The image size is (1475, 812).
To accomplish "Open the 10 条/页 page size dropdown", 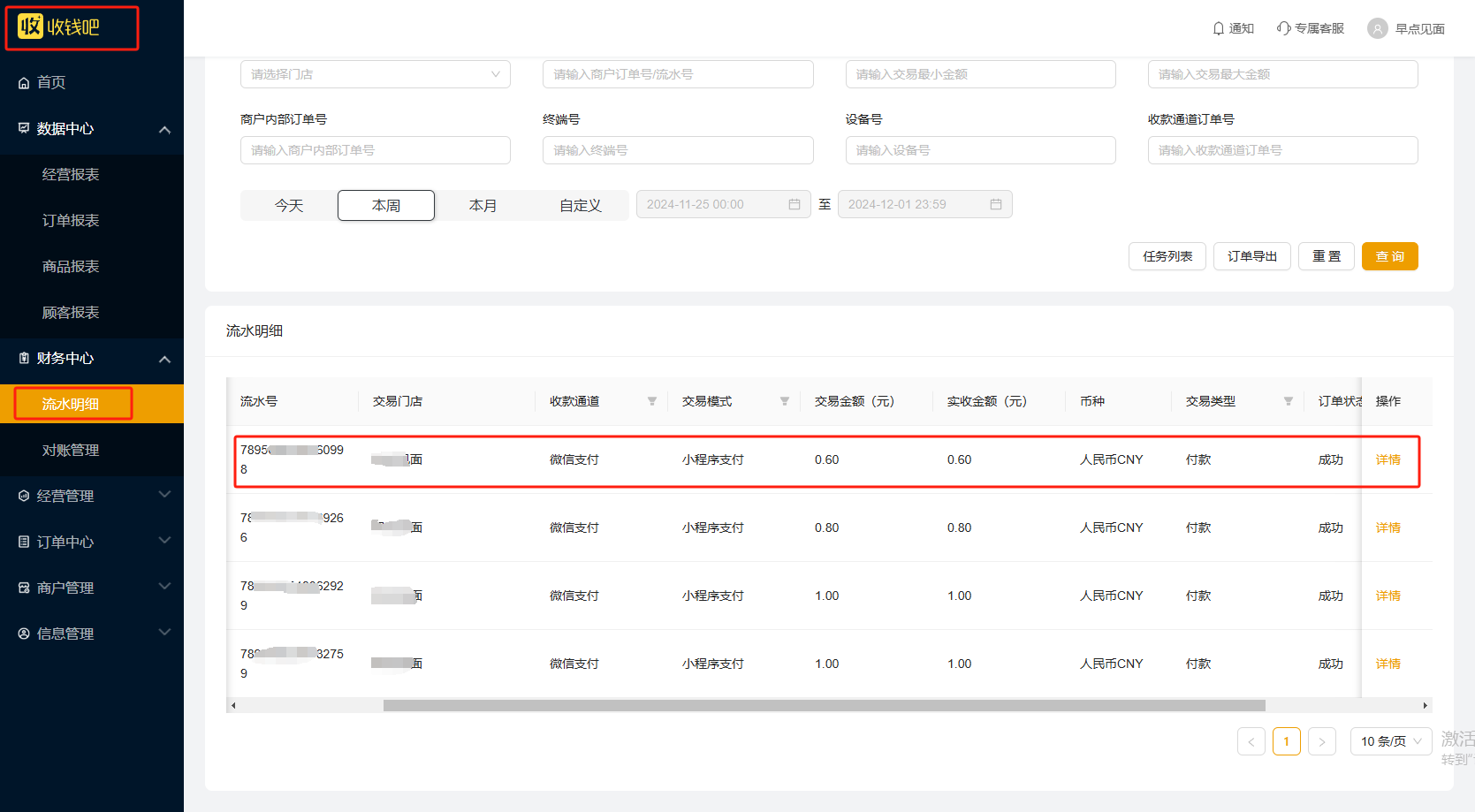I will coord(1390,741).
